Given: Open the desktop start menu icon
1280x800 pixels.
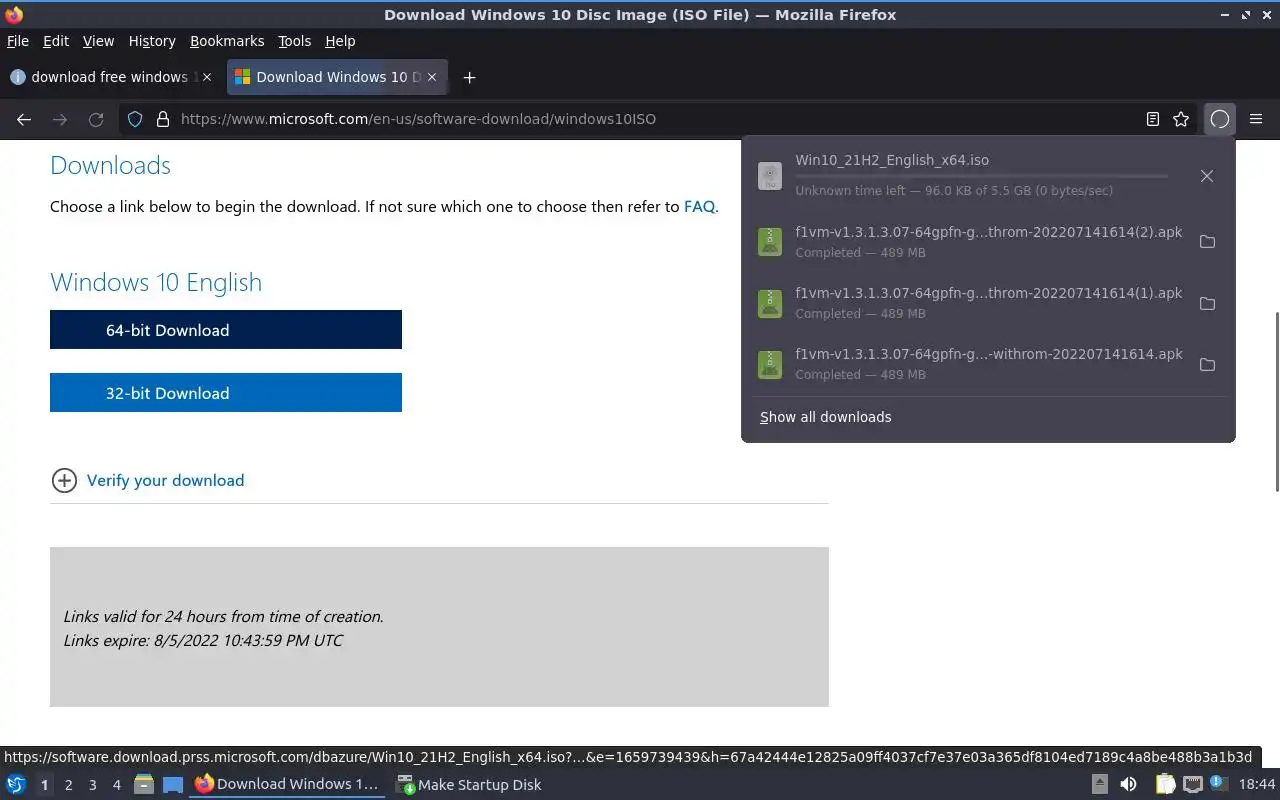Looking at the screenshot, I should [x=16, y=785].
